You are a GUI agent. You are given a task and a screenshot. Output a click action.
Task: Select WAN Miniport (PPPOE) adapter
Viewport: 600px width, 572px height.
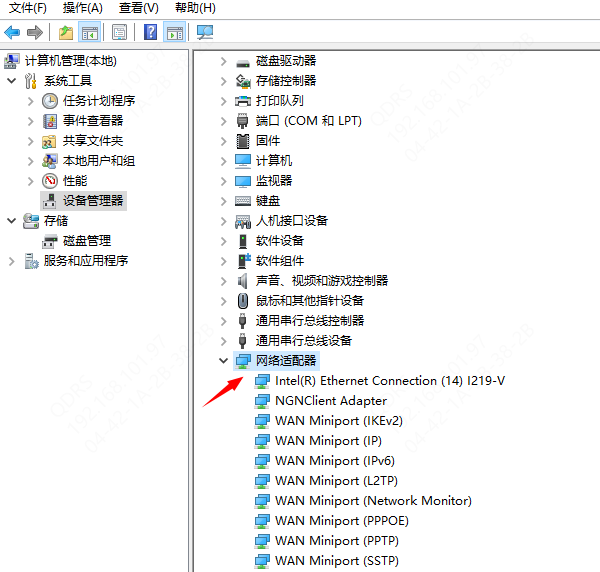point(342,520)
